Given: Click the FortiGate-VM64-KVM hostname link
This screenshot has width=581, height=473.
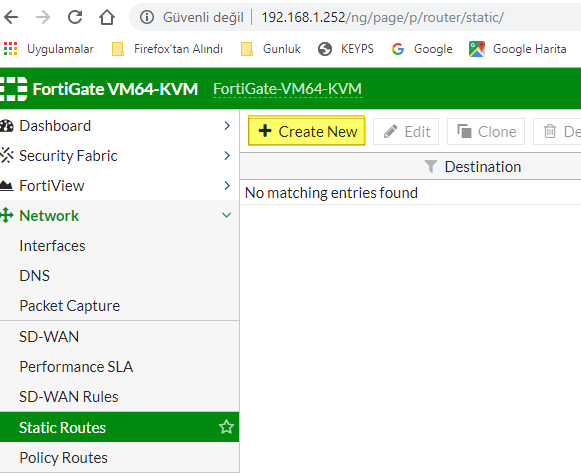Looking at the screenshot, I should pos(288,89).
